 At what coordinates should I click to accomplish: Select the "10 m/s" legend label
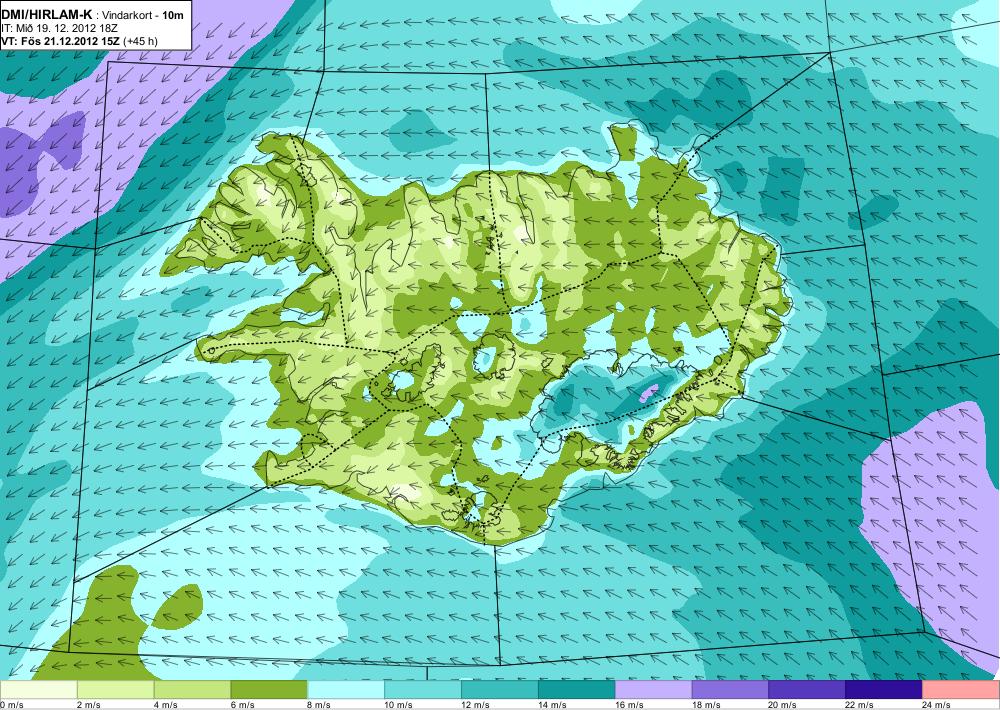(399, 705)
